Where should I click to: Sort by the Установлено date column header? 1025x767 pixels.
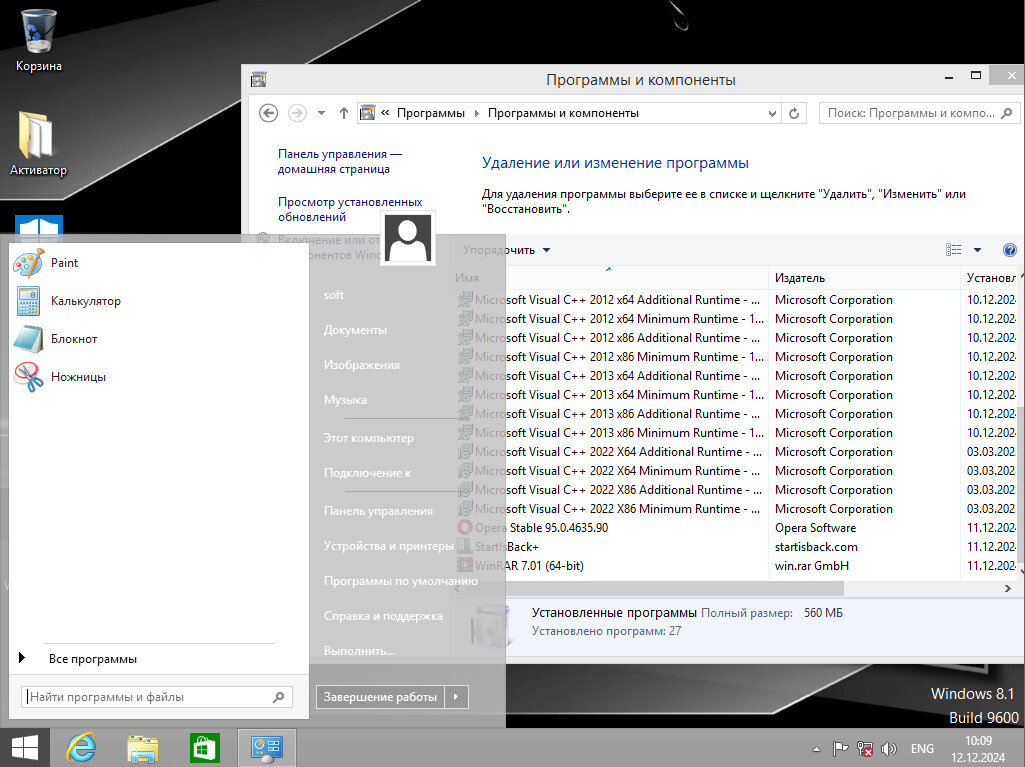pyautogui.click(x=989, y=278)
